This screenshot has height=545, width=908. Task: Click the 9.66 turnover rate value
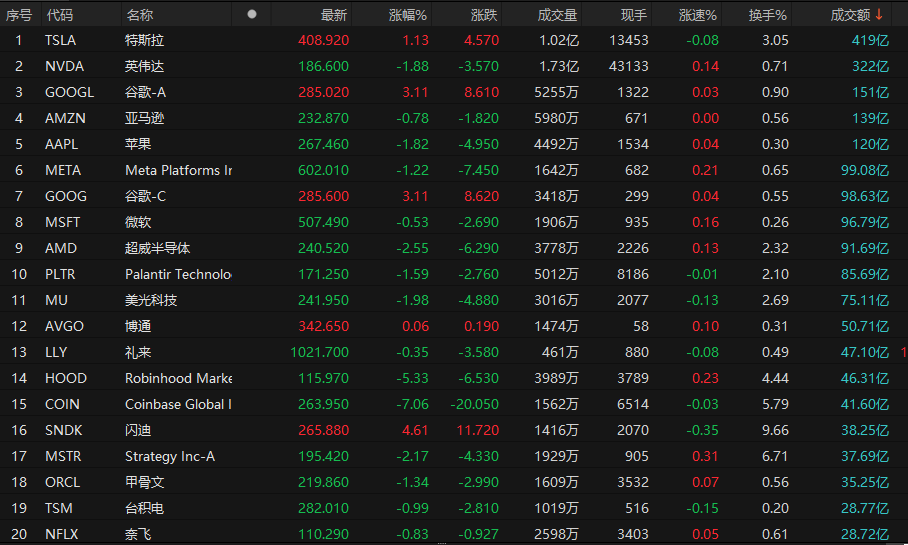pos(775,430)
